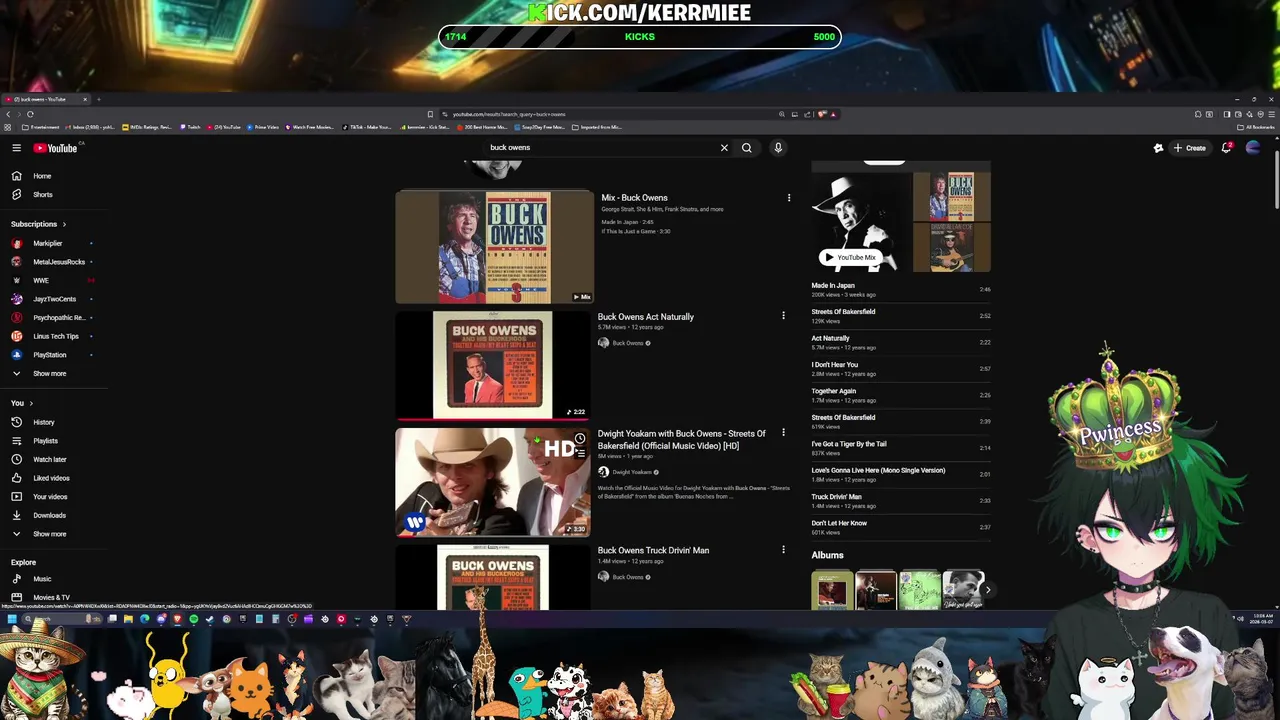Screen dimensions: 1280x720
Task: Open options for Dwight Yoakam Streets Of Bakersfield
Action: pos(783,433)
